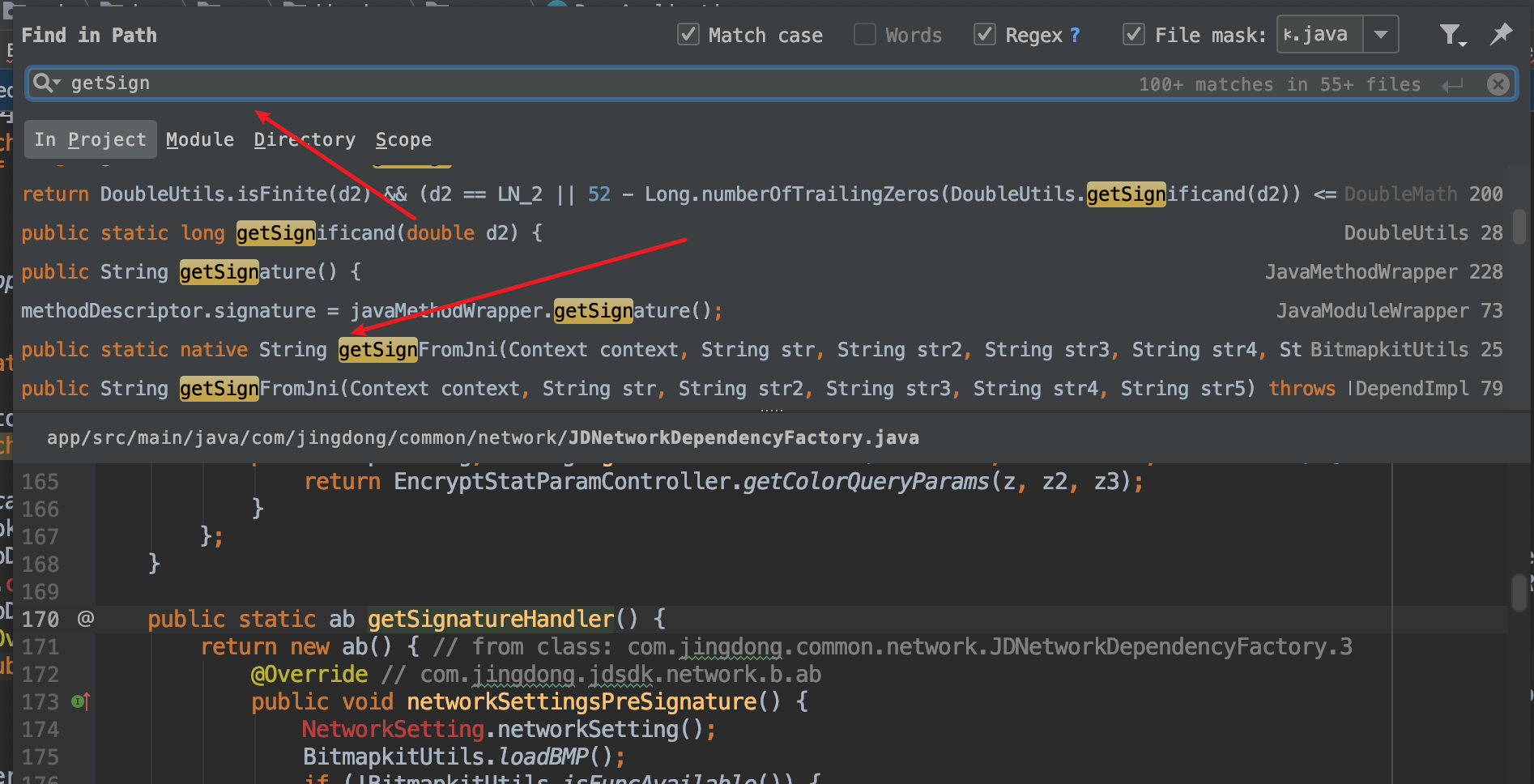Open the file mask dropdown arrow
This screenshot has height=784, width=1534.
point(1381,35)
